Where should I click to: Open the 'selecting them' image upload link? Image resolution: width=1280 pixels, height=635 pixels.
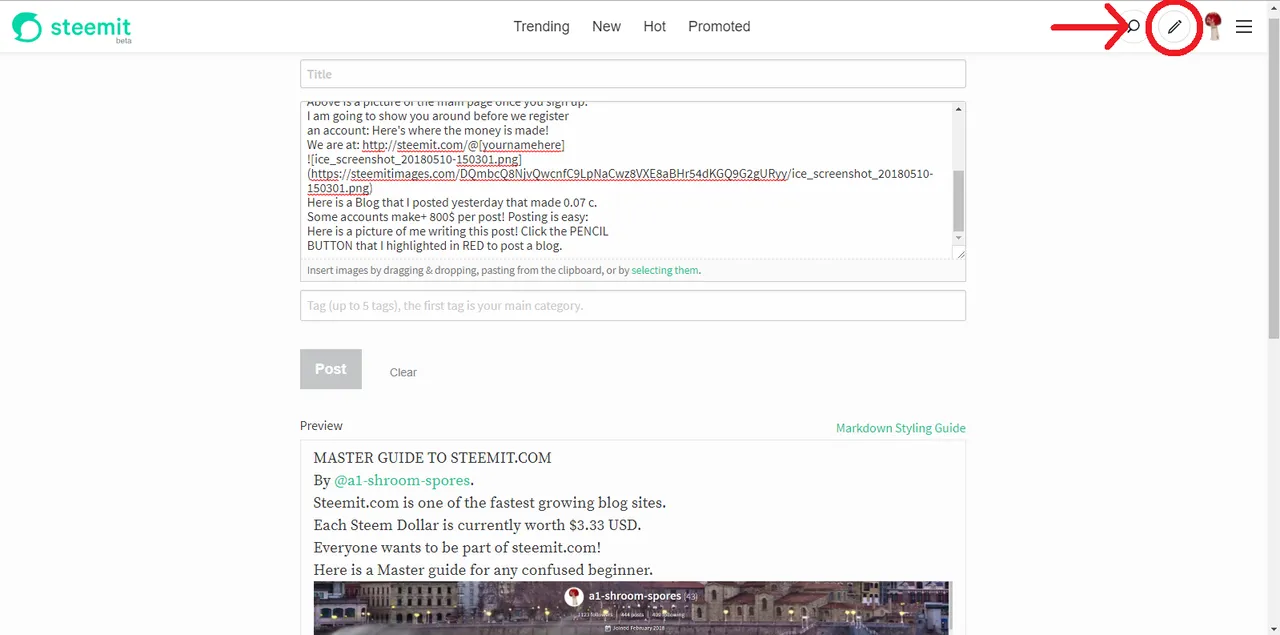665,270
